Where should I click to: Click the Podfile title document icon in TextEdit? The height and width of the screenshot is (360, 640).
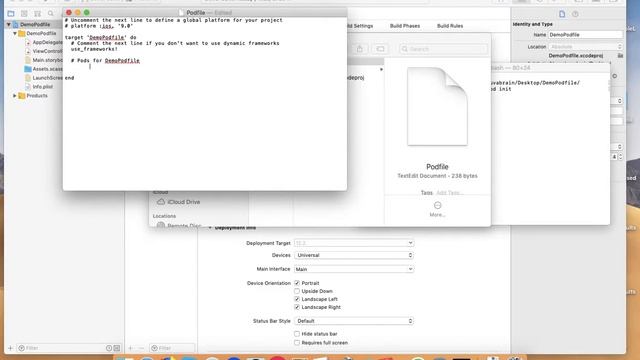181,13
